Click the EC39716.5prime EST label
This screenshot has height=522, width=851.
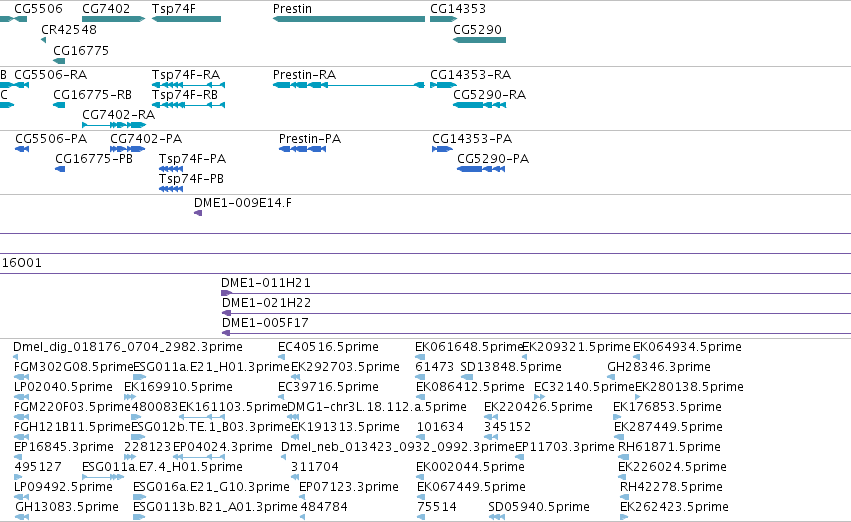(328, 387)
